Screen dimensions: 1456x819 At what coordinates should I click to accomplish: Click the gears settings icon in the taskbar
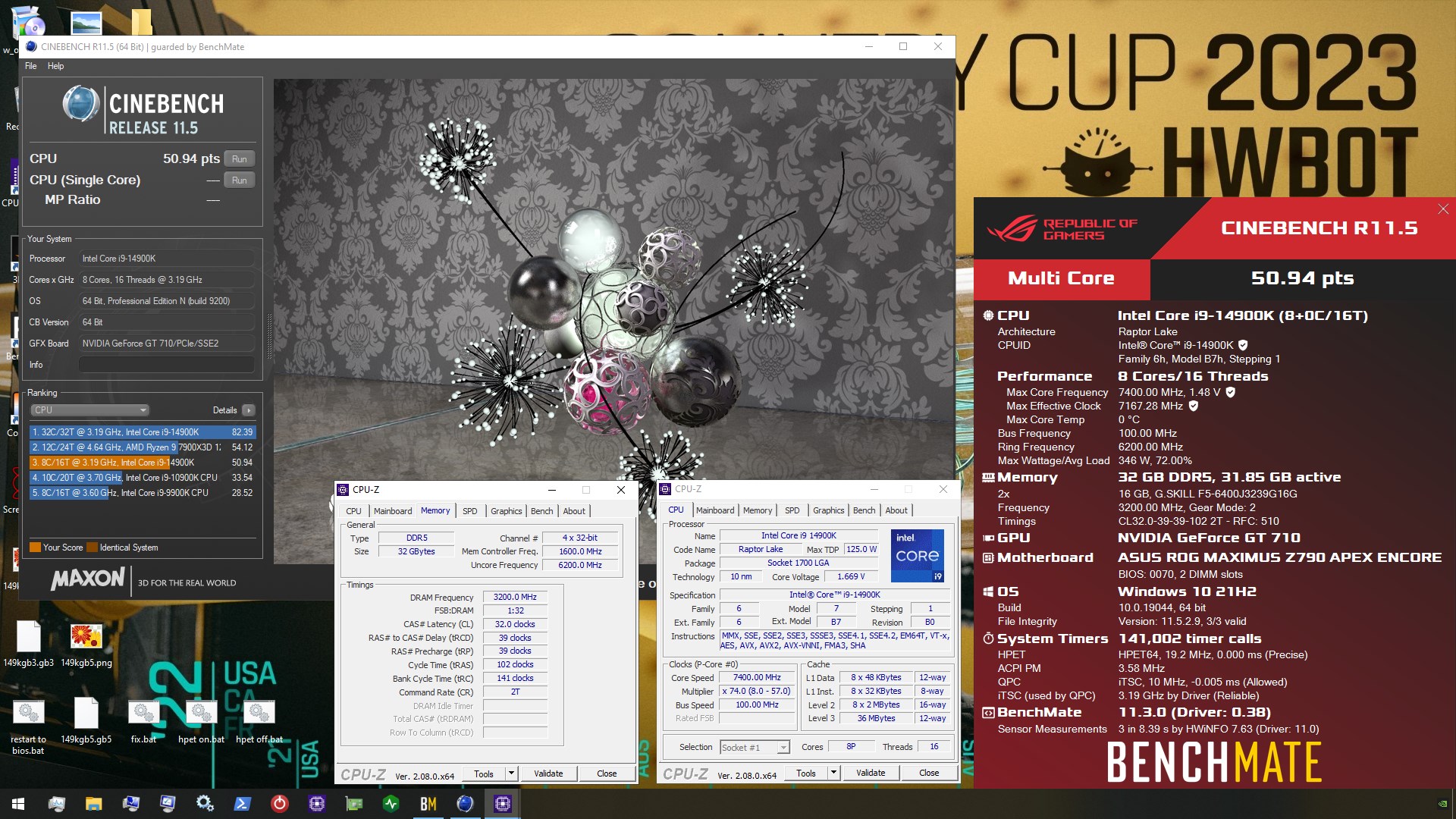pos(205,804)
